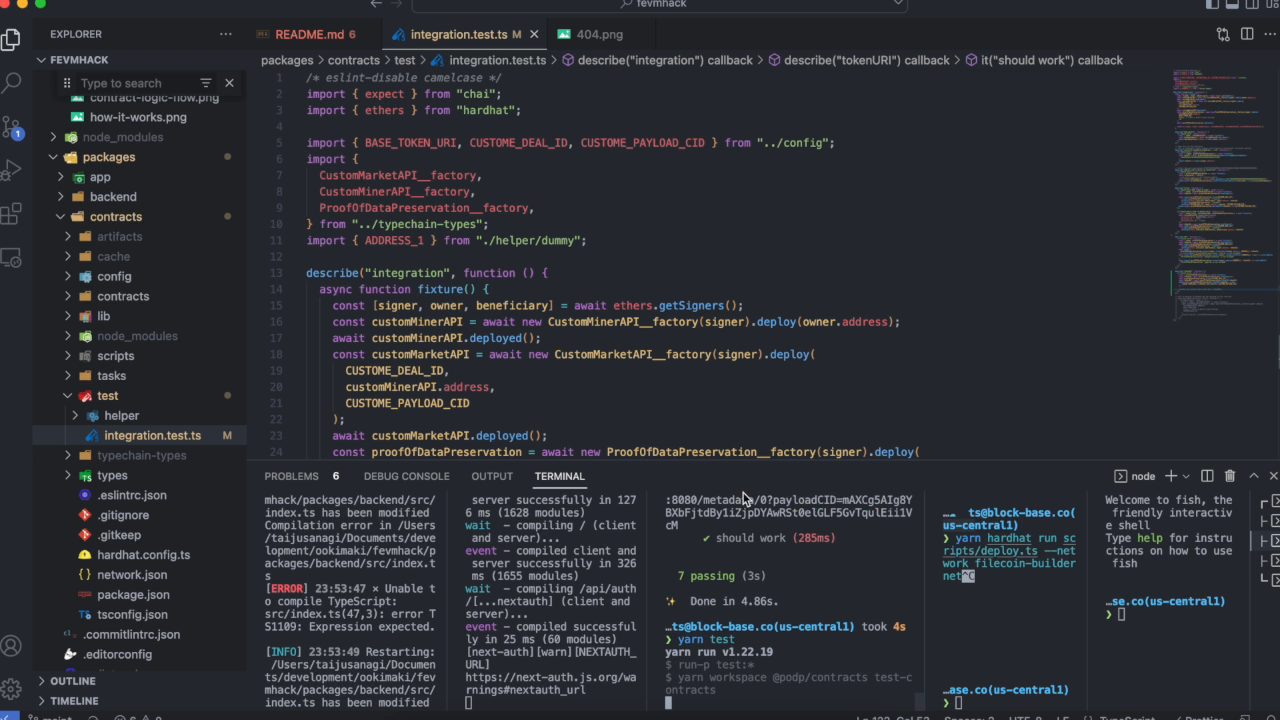The height and width of the screenshot is (720, 1280).
Task: Open the Run and Debug view
Action: coord(11,170)
